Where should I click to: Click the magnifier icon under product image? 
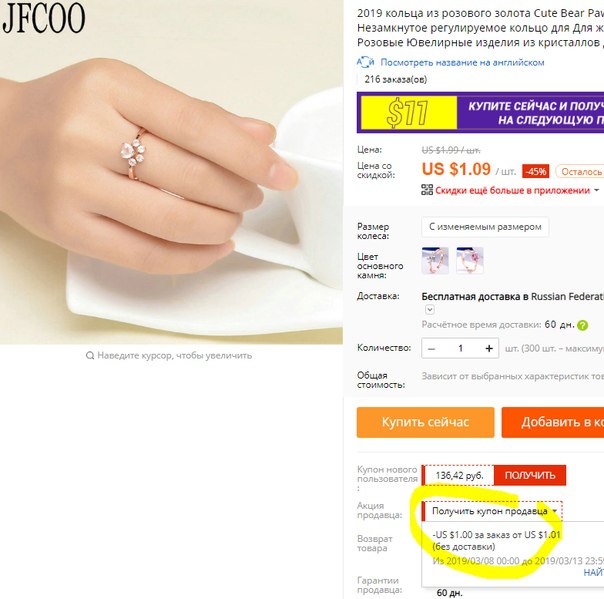[x=90, y=355]
